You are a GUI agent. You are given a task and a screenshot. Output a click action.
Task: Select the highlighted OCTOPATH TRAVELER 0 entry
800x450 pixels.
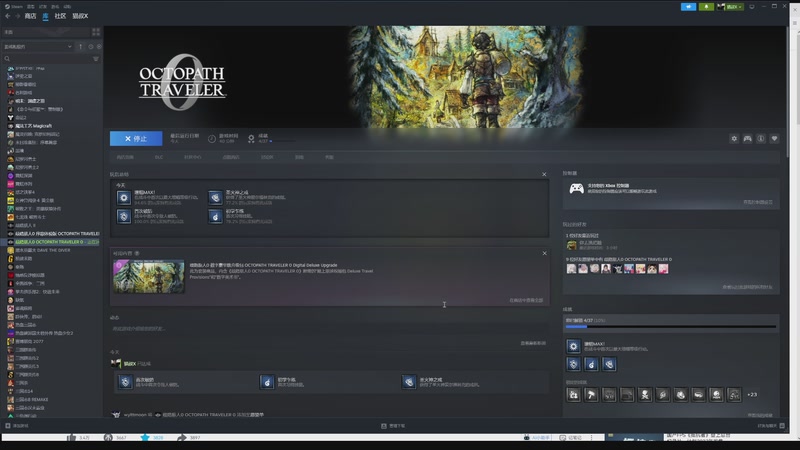[53, 242]
